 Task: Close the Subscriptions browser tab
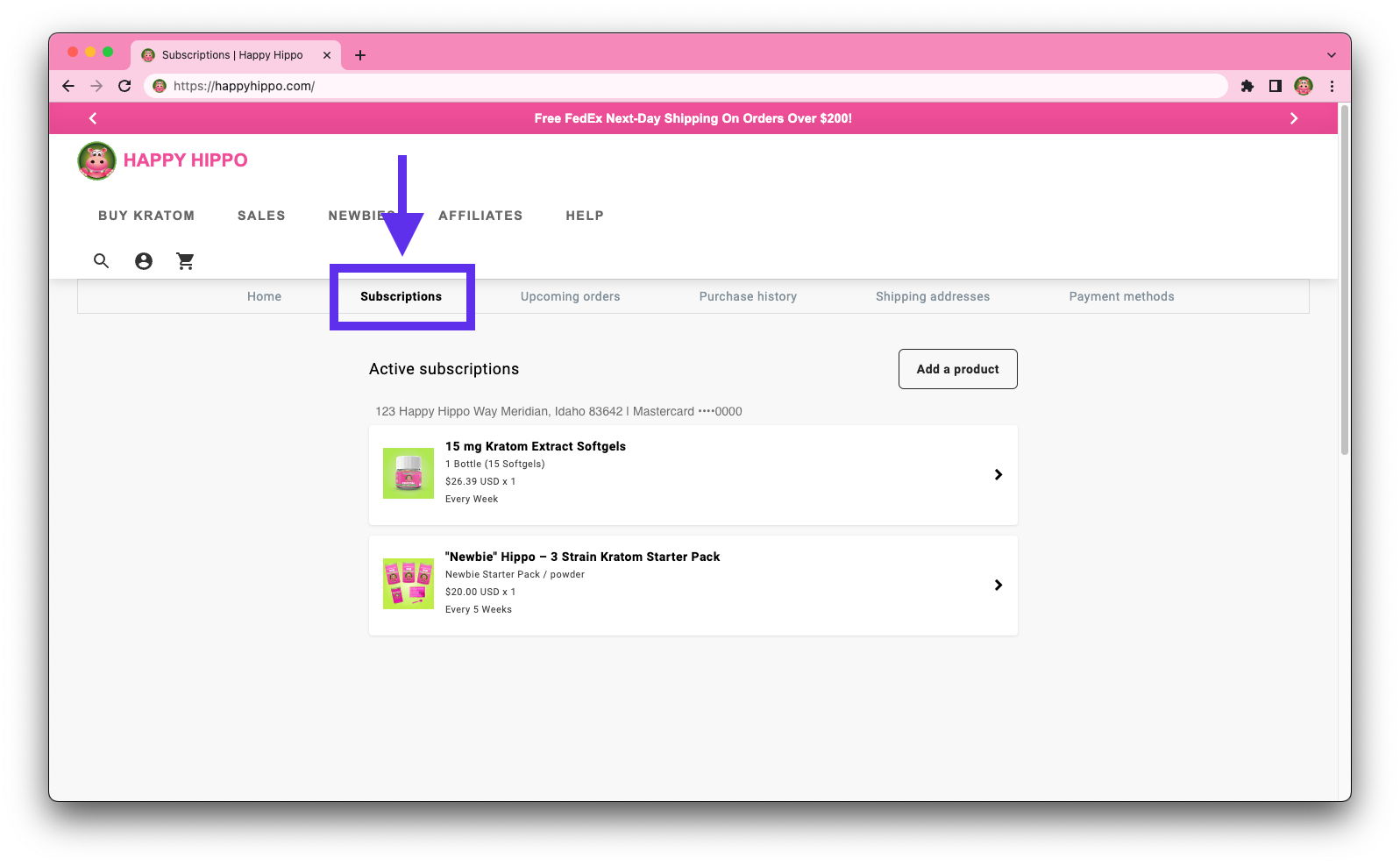(x=327, y=55)
